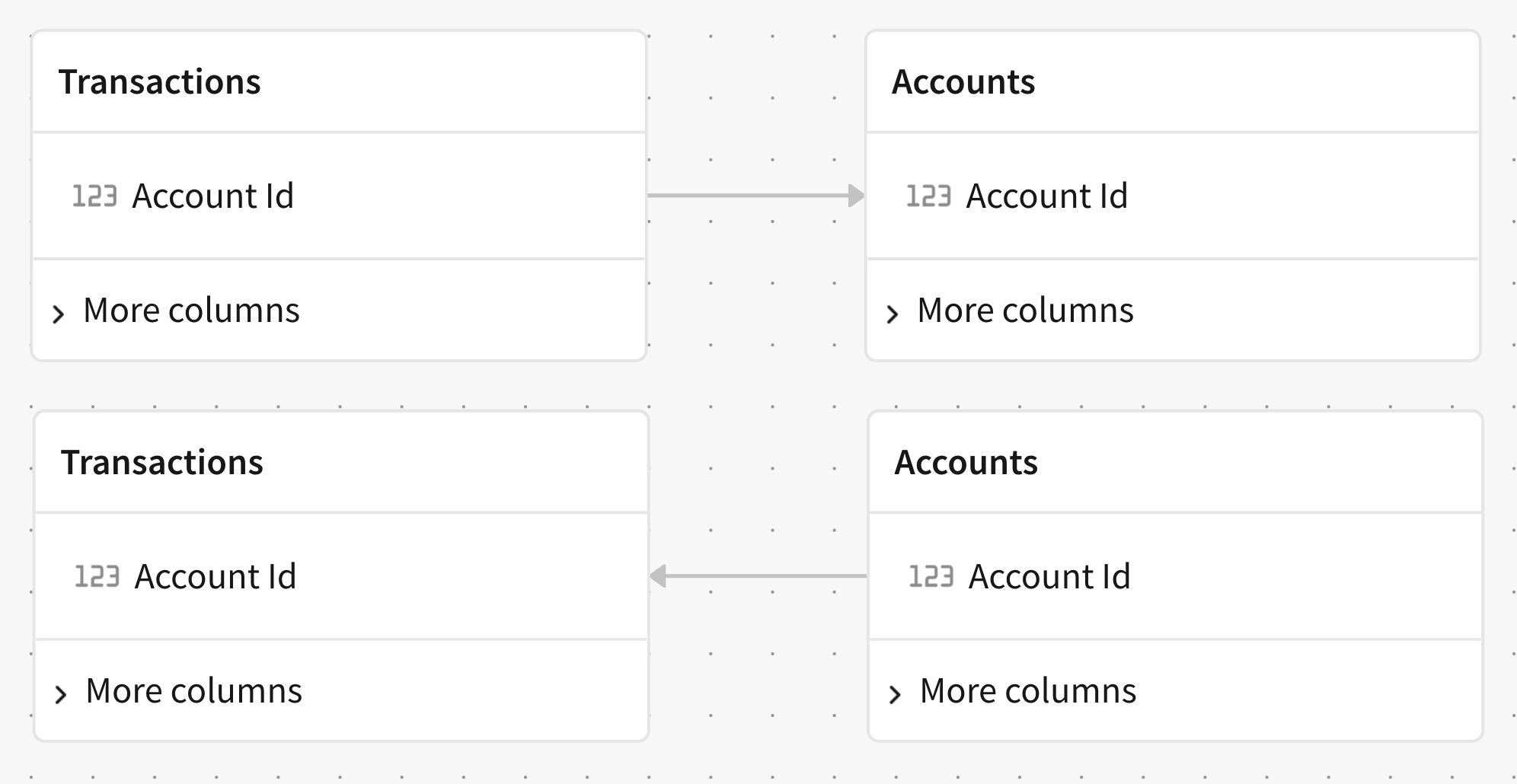Image resolution: width=1517 pixels, height=784 pixels.
Task: Select the upper Accounts table header
Action: (x=963, y=82)
